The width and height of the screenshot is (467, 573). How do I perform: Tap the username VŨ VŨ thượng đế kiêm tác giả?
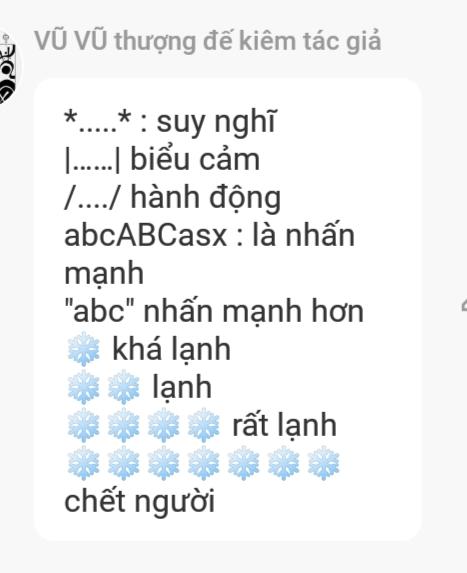(208, 41)
